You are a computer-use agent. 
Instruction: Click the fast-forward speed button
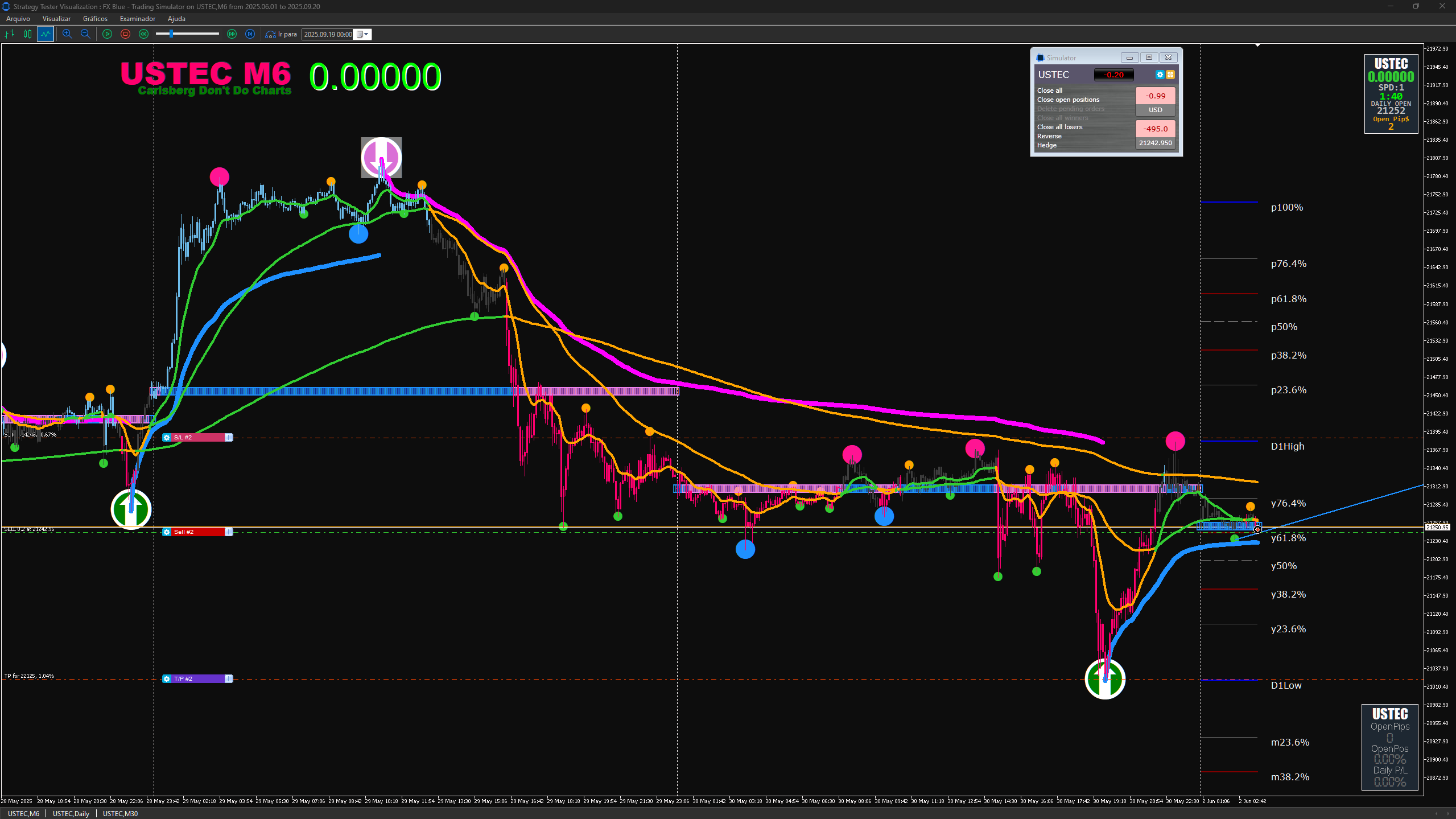[x=232, y=34]
